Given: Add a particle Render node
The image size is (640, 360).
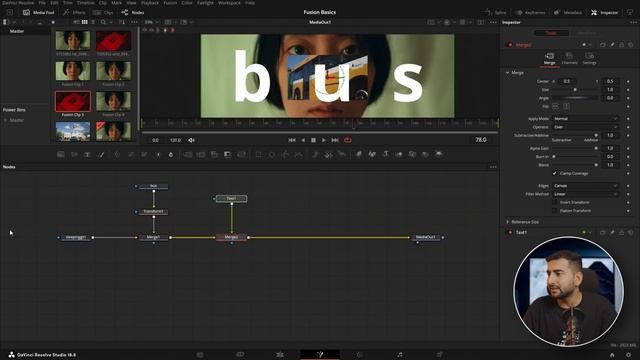Looking at the screenshot, I should pyautogui.click(x=342, y=154).
